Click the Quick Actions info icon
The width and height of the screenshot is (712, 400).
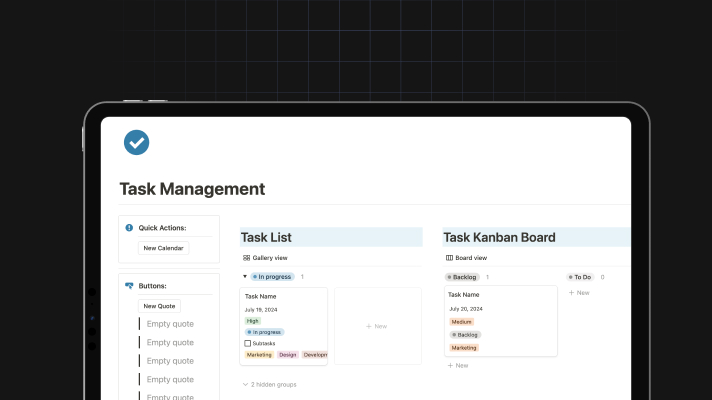click(x=129, y=228)
